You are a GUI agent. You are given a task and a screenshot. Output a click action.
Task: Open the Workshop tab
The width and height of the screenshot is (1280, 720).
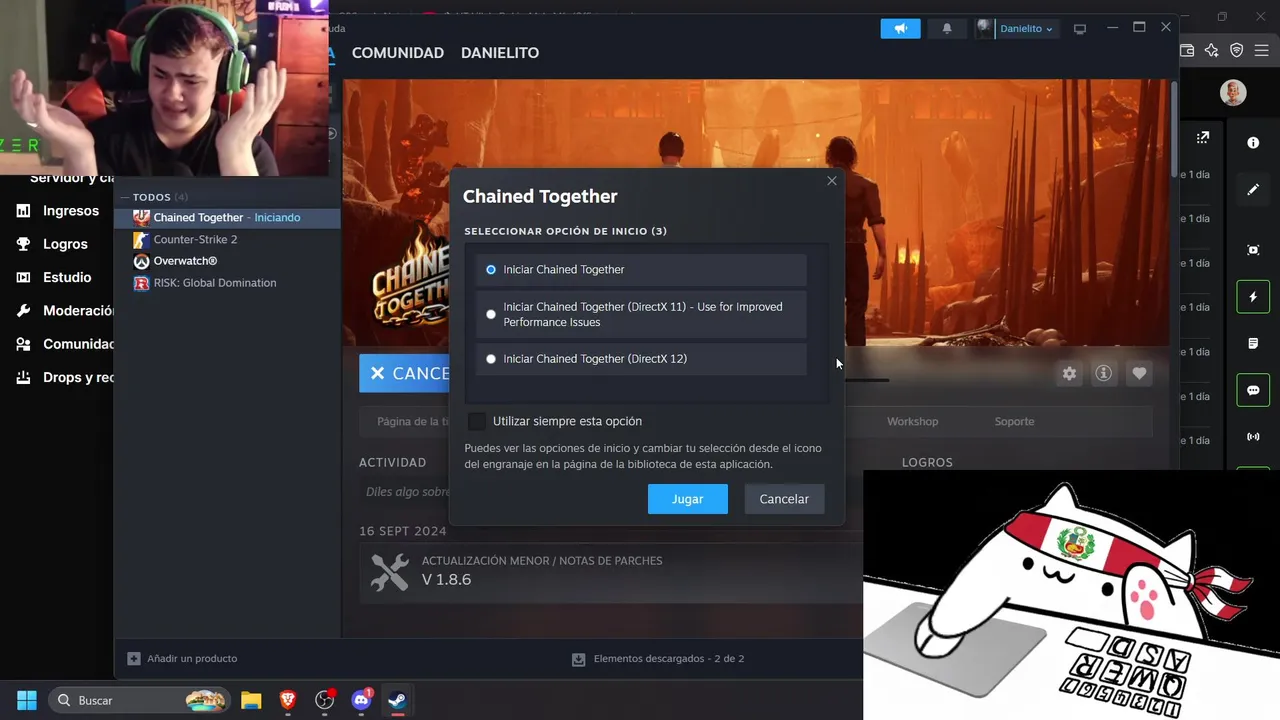[913, 422]
